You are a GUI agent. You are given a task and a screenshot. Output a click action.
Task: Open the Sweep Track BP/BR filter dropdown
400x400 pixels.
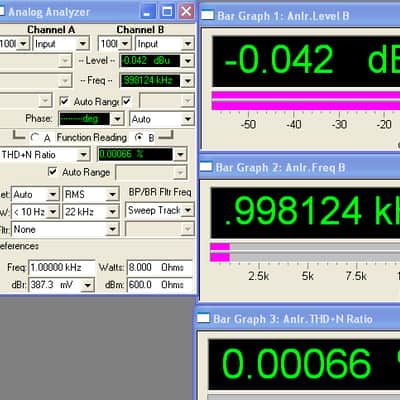[x=188, y=210]
